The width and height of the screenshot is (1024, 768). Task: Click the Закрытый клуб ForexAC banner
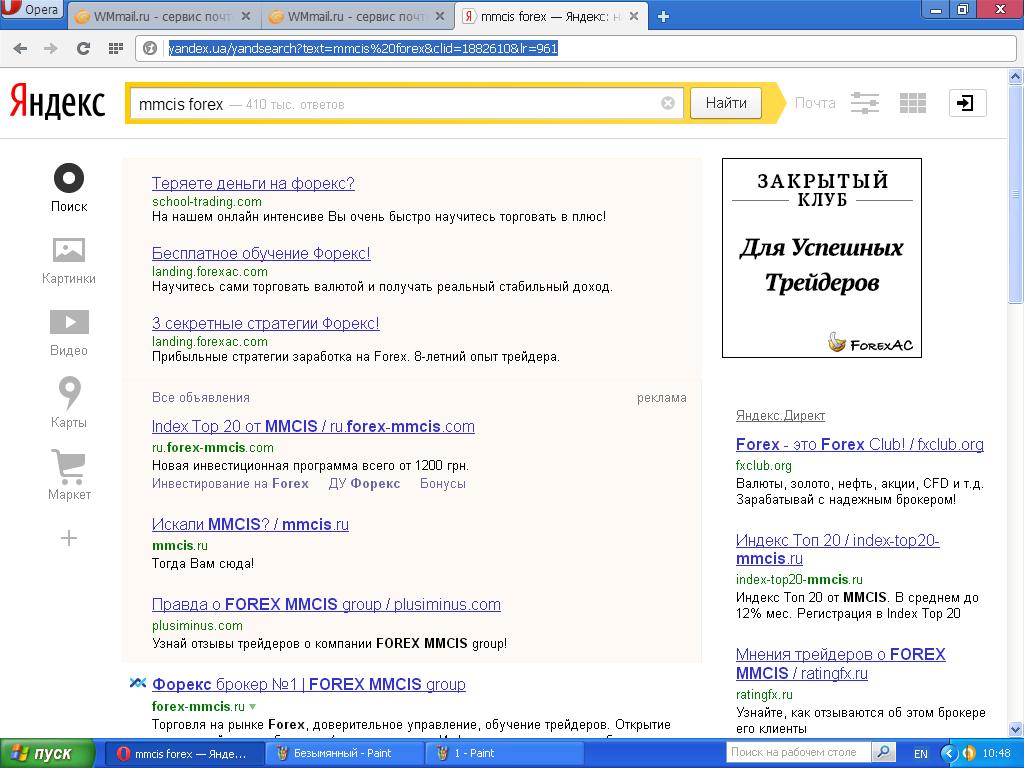point(822,258)
